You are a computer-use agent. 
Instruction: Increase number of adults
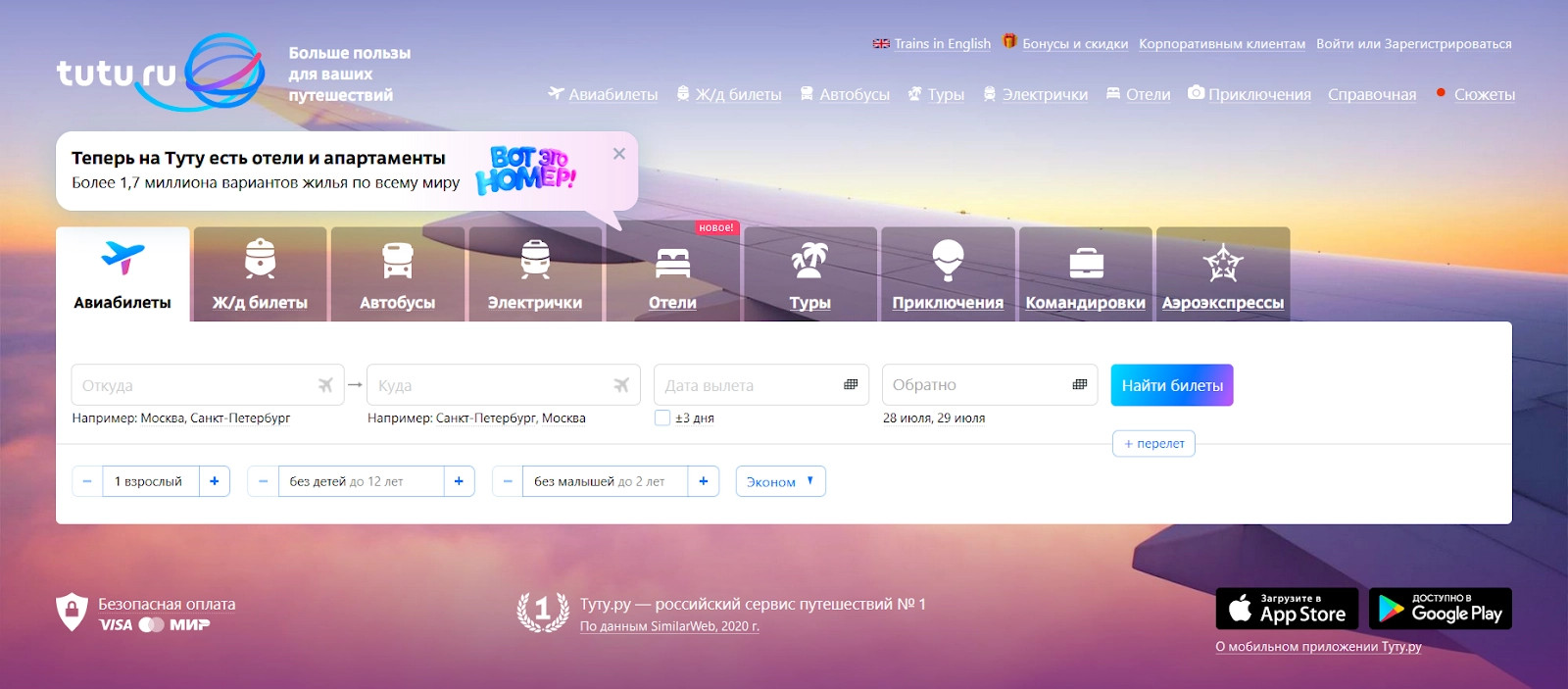[x=215, y=481]
